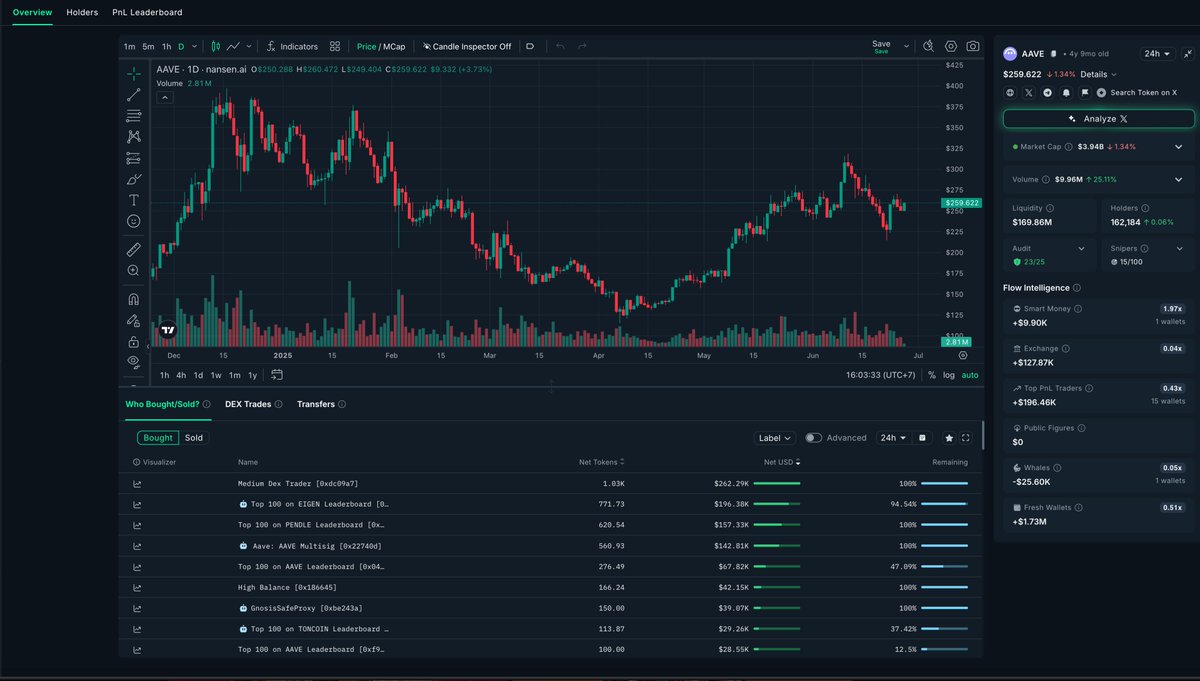This screenshot has height=681, width=1200.
Task: Open the Indicators menu
Action: (292, 46)
